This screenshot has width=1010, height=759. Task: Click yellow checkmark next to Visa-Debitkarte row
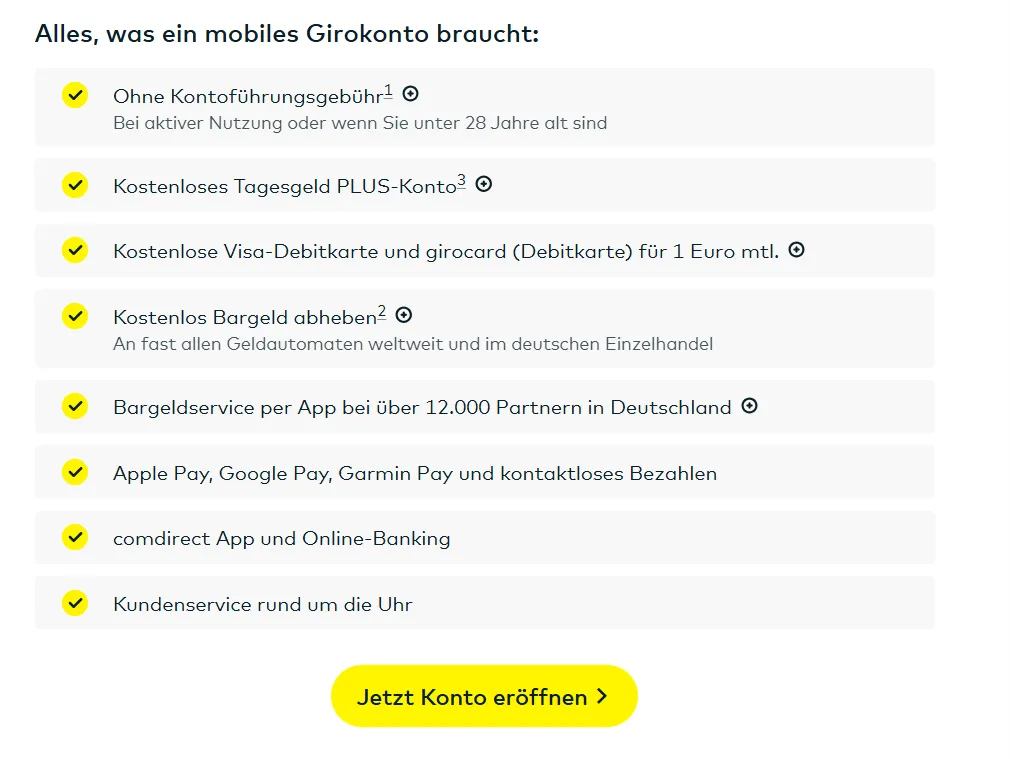75,250
